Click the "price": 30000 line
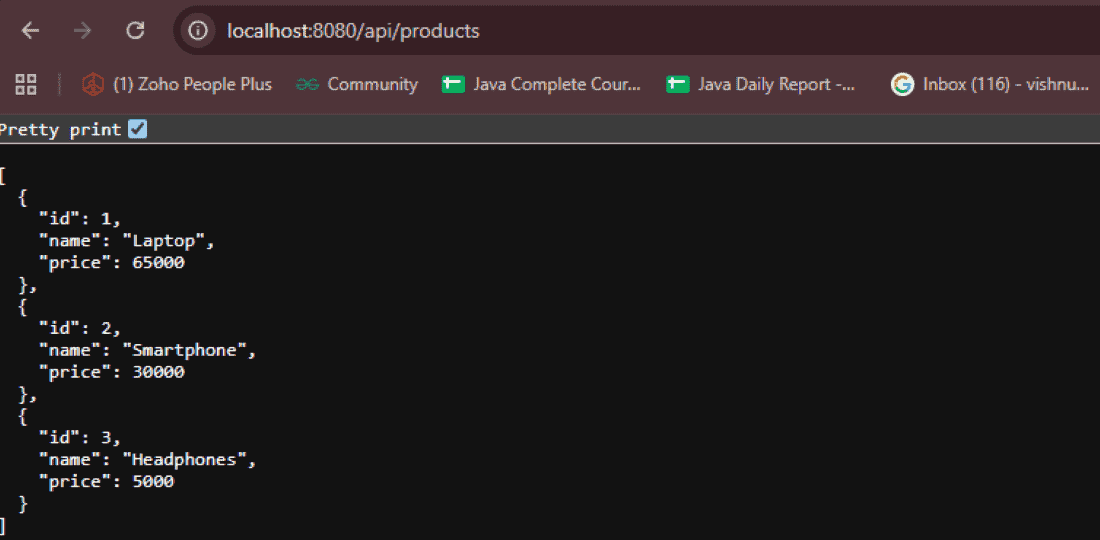Viewport: 1100px width, 540px height. pos(112,372)
